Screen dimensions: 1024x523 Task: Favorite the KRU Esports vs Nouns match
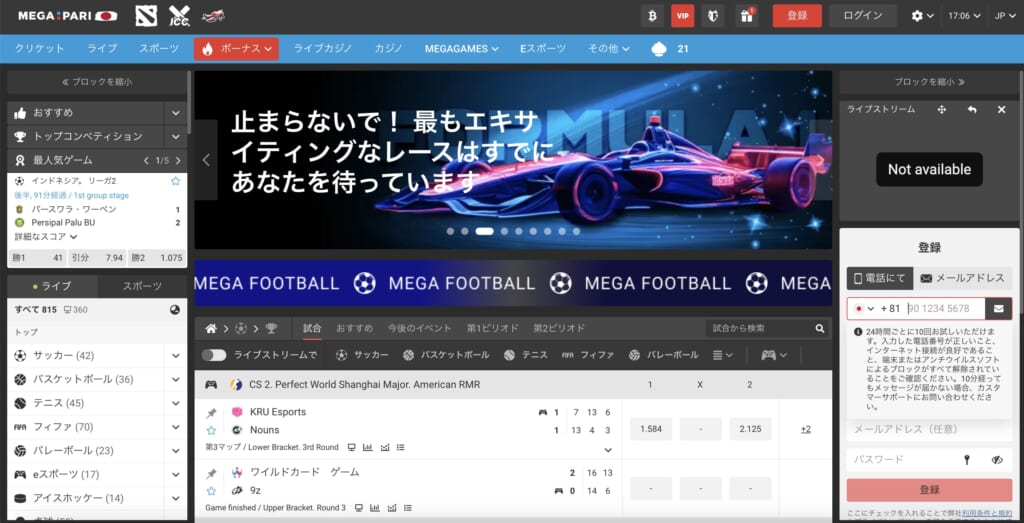click(211, 430)
